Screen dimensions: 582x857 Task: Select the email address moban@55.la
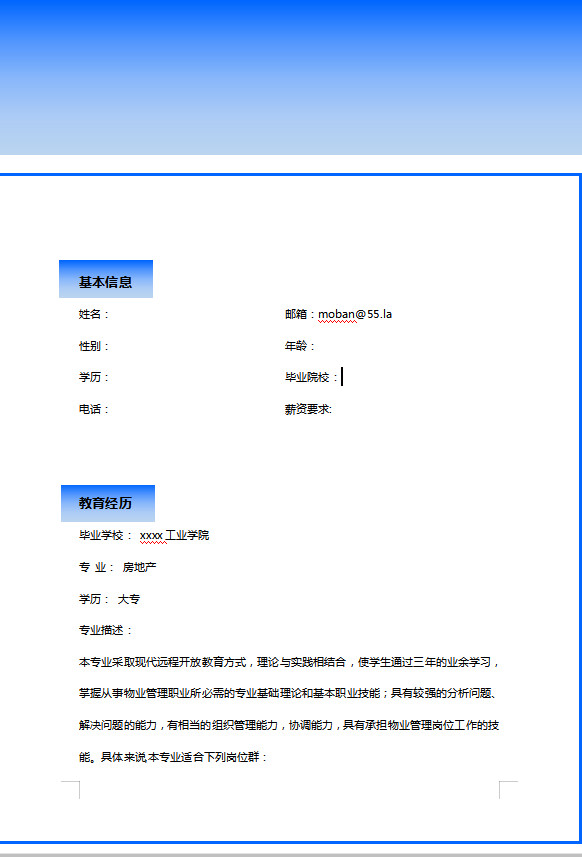click(355, 314)
